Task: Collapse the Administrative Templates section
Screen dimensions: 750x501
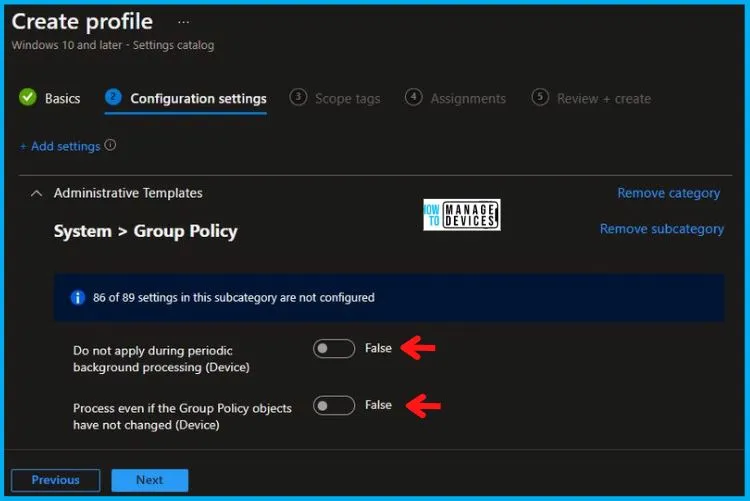Action: 36,193
